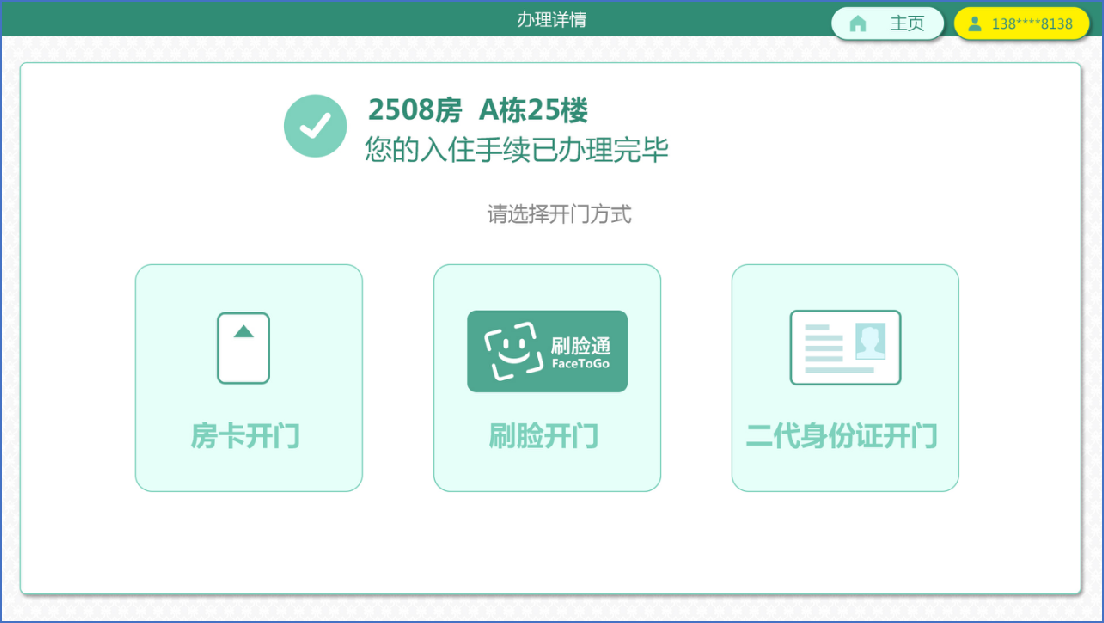Click the ID card icon
This screenshot has width=1104, height=623.
(846, 348)
